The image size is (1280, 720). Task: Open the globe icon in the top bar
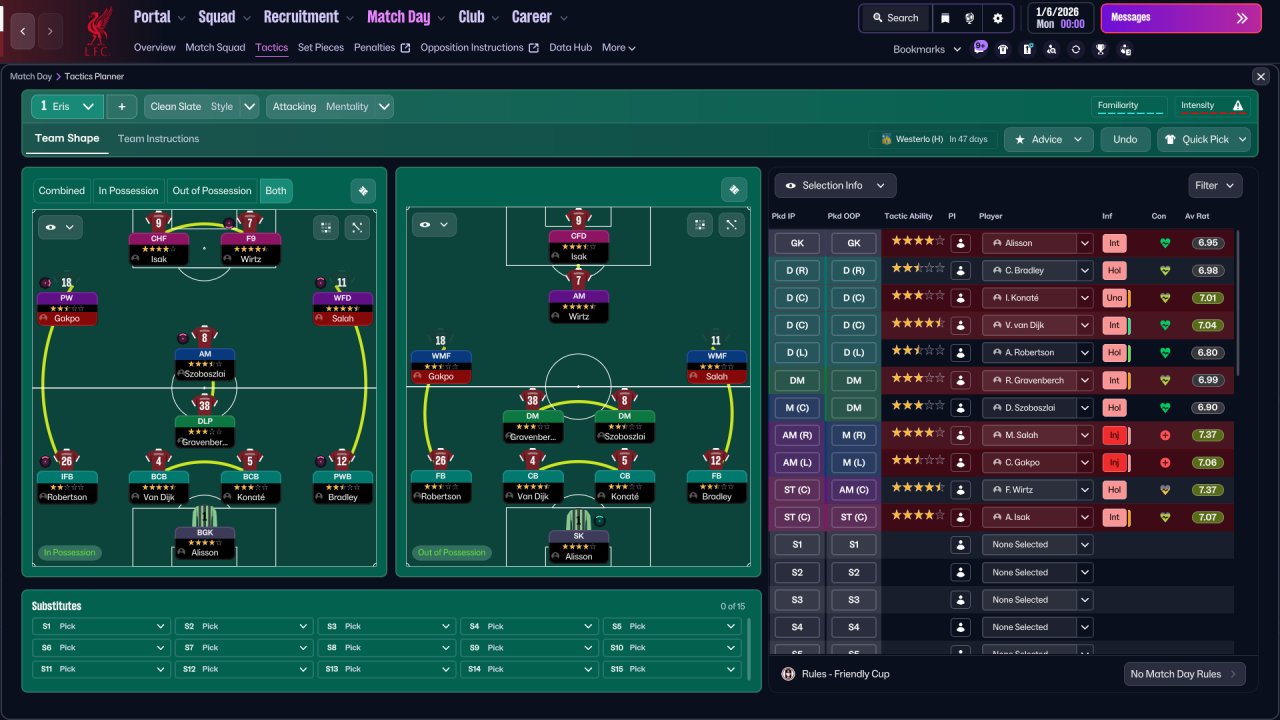pyautogui.click(x=971, y=18)
